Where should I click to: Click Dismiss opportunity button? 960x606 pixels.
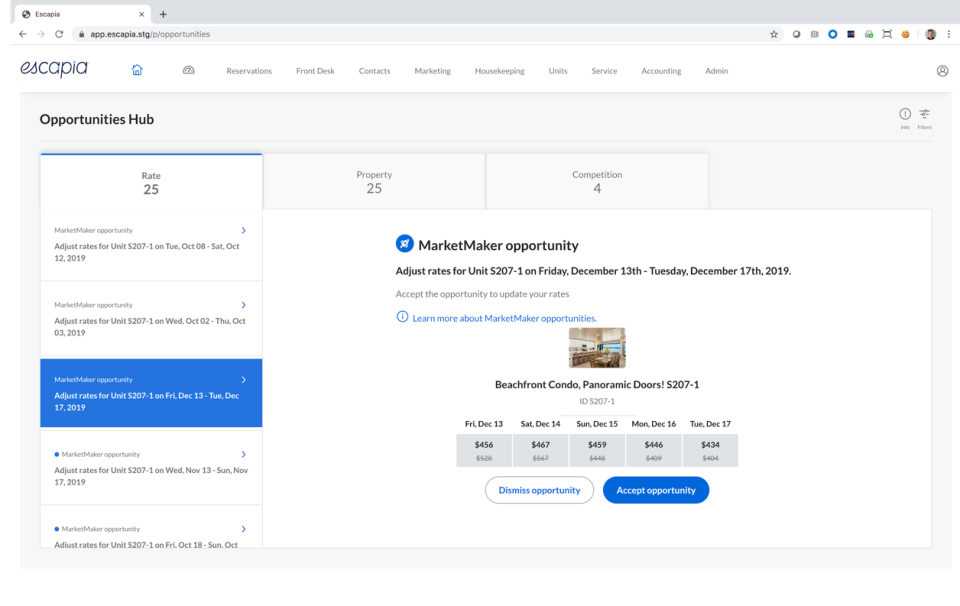point(539,490)
